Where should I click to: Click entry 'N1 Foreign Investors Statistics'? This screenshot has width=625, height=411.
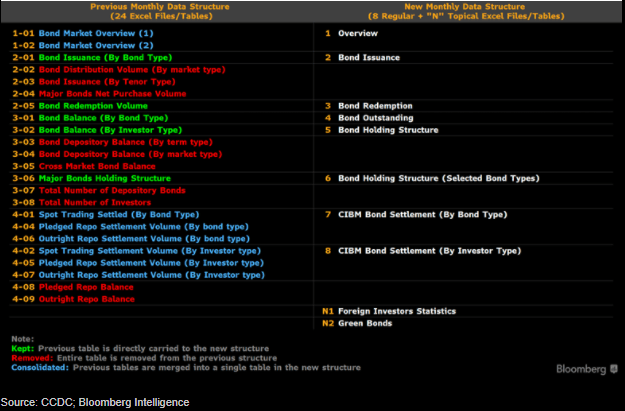tap(389, 311)
